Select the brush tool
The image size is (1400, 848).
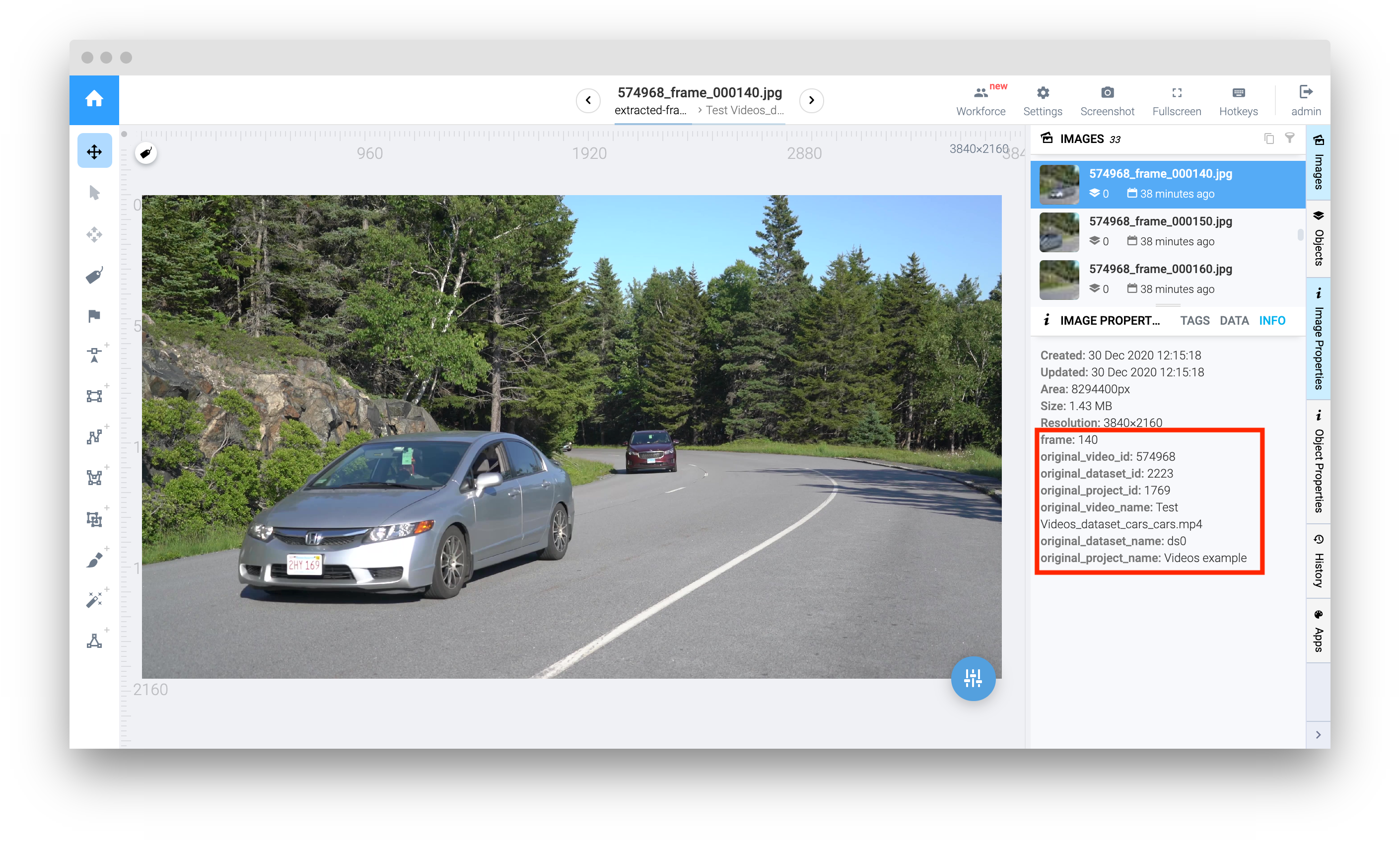pyautogui.click(x=94, y=560)
